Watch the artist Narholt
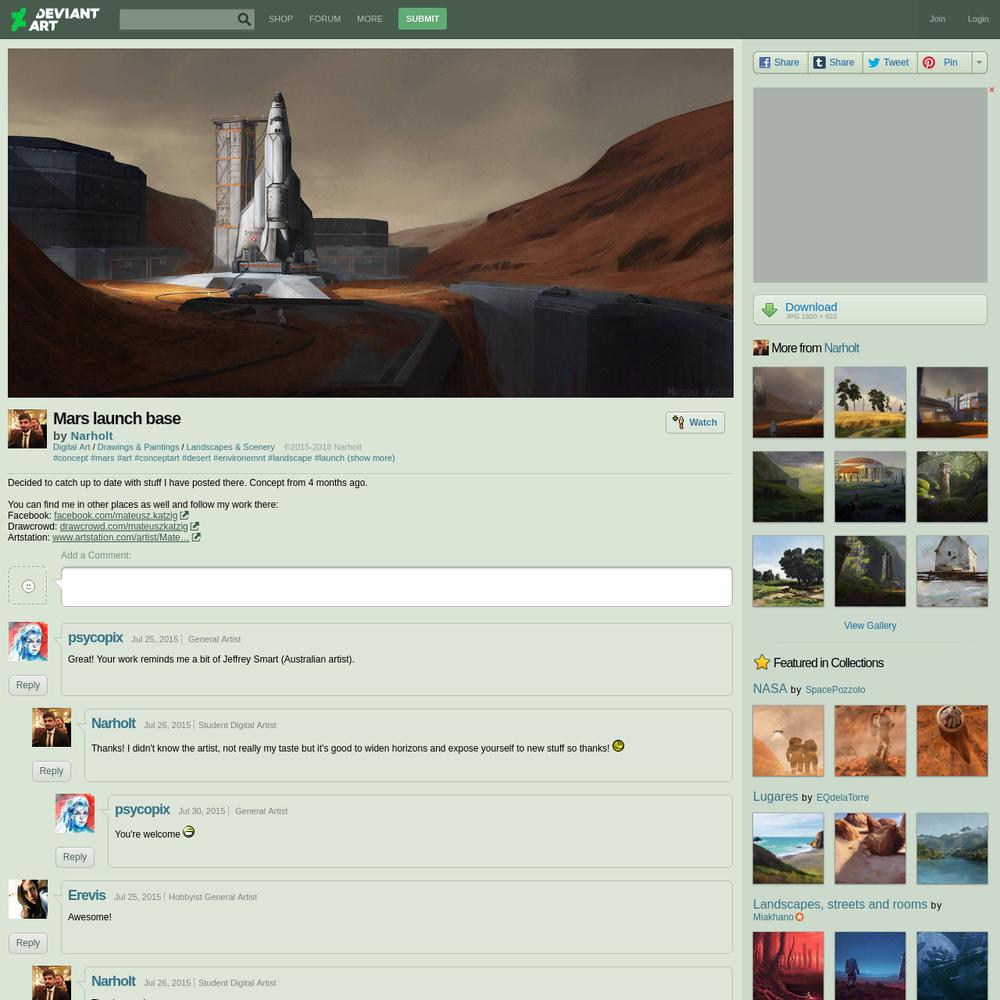Screen dimensions: 1000x1000 (x=695, y=422)
